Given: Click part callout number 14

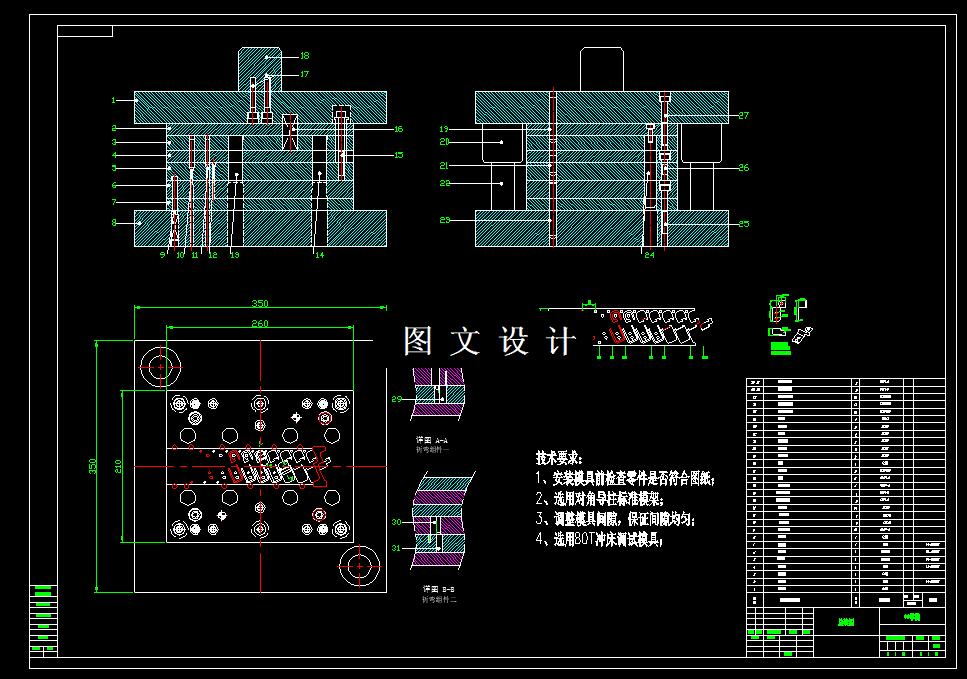Looking at the screenshot, I should tap(319, 255).
